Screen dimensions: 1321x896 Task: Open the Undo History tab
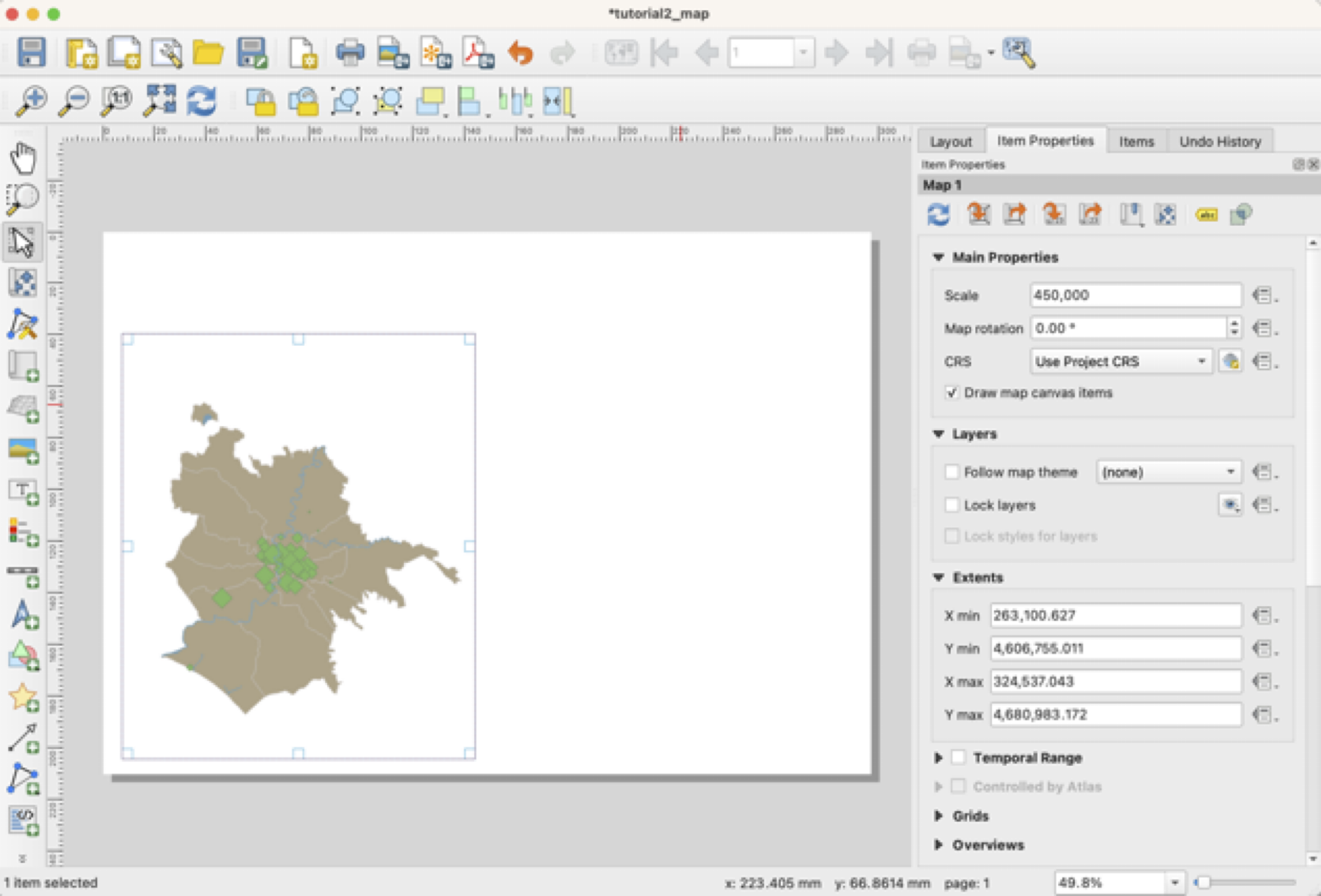1220,142
